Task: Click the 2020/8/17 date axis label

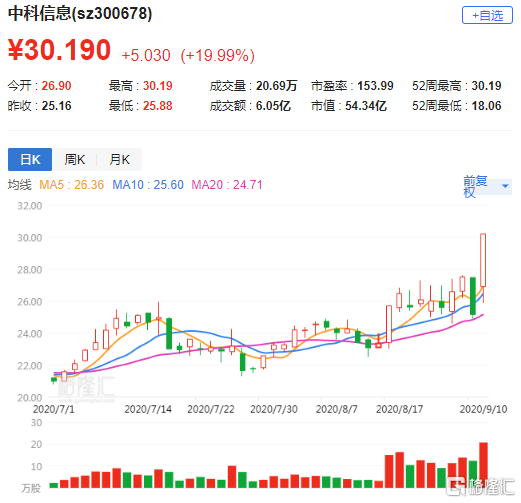Action: pos(399,409)
